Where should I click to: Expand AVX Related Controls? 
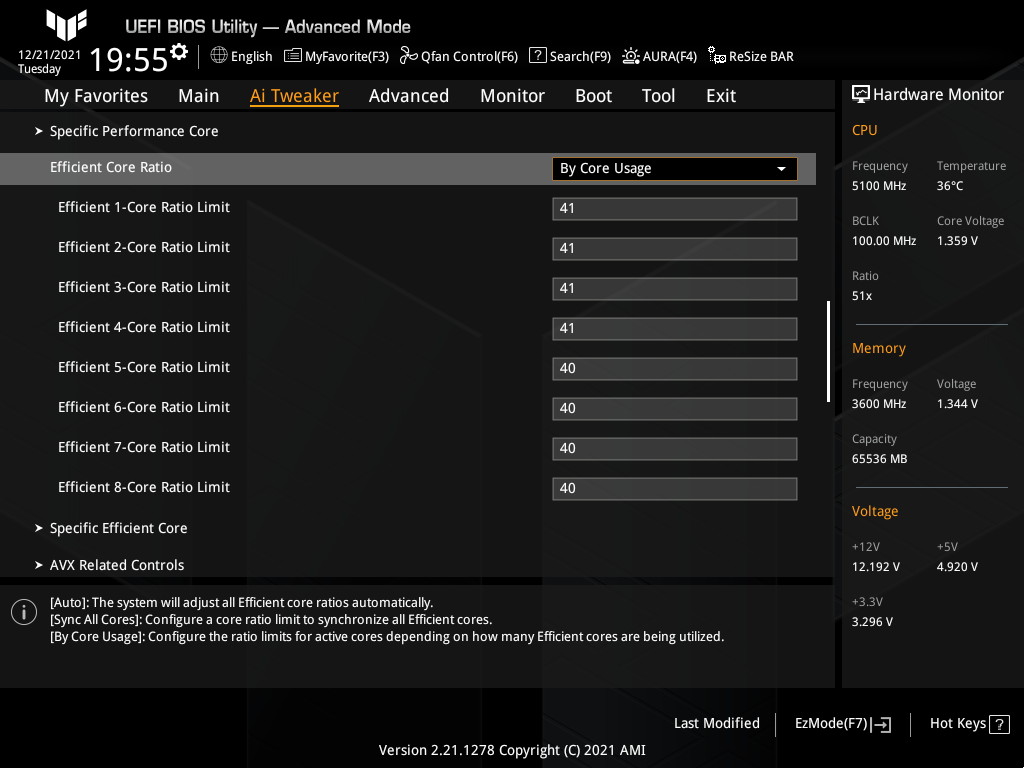[117, 565]
